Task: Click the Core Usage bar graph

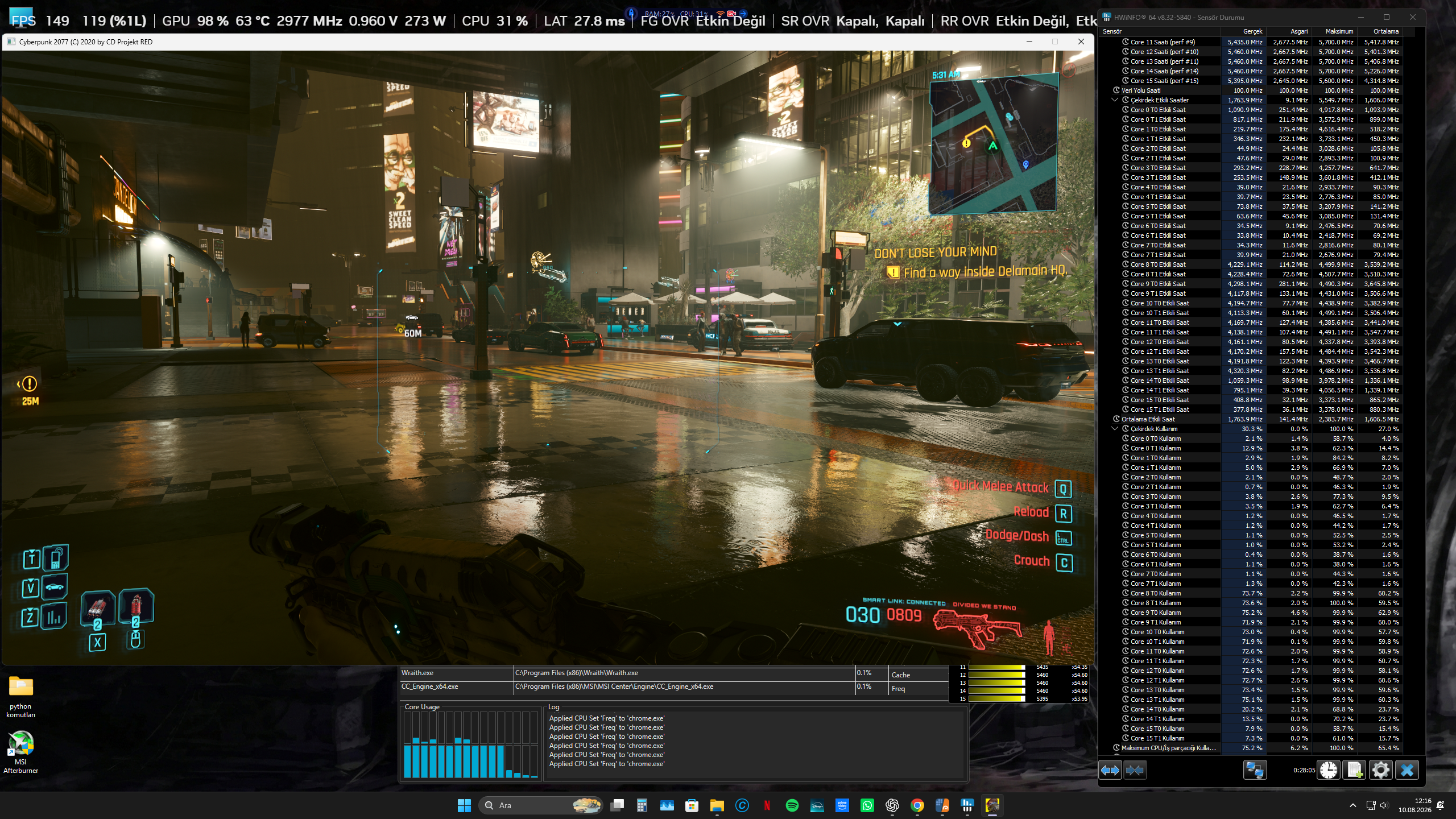Action: [x=471, y=744]
